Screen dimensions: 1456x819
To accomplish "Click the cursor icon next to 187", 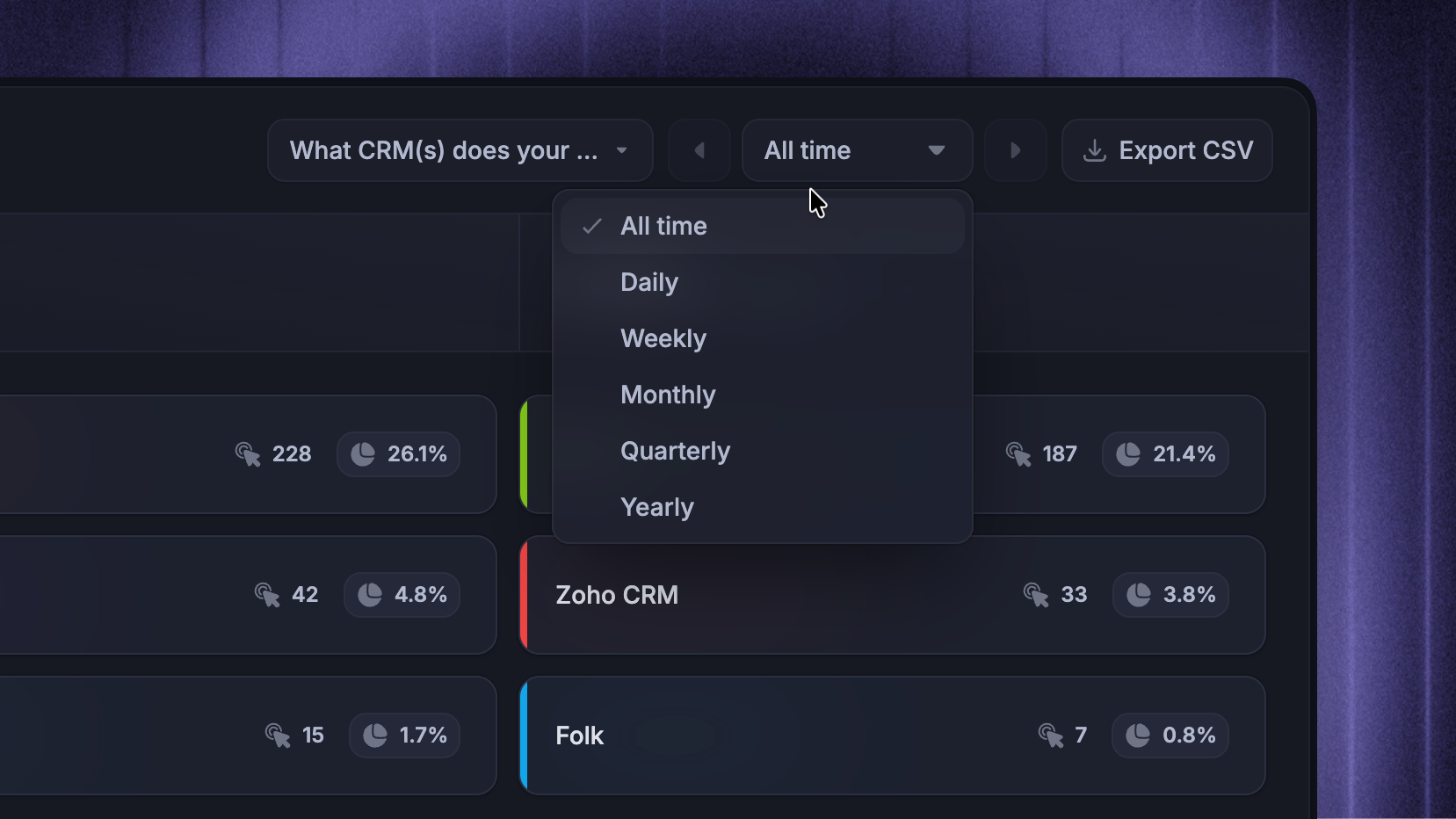I will pos(1018,454).
